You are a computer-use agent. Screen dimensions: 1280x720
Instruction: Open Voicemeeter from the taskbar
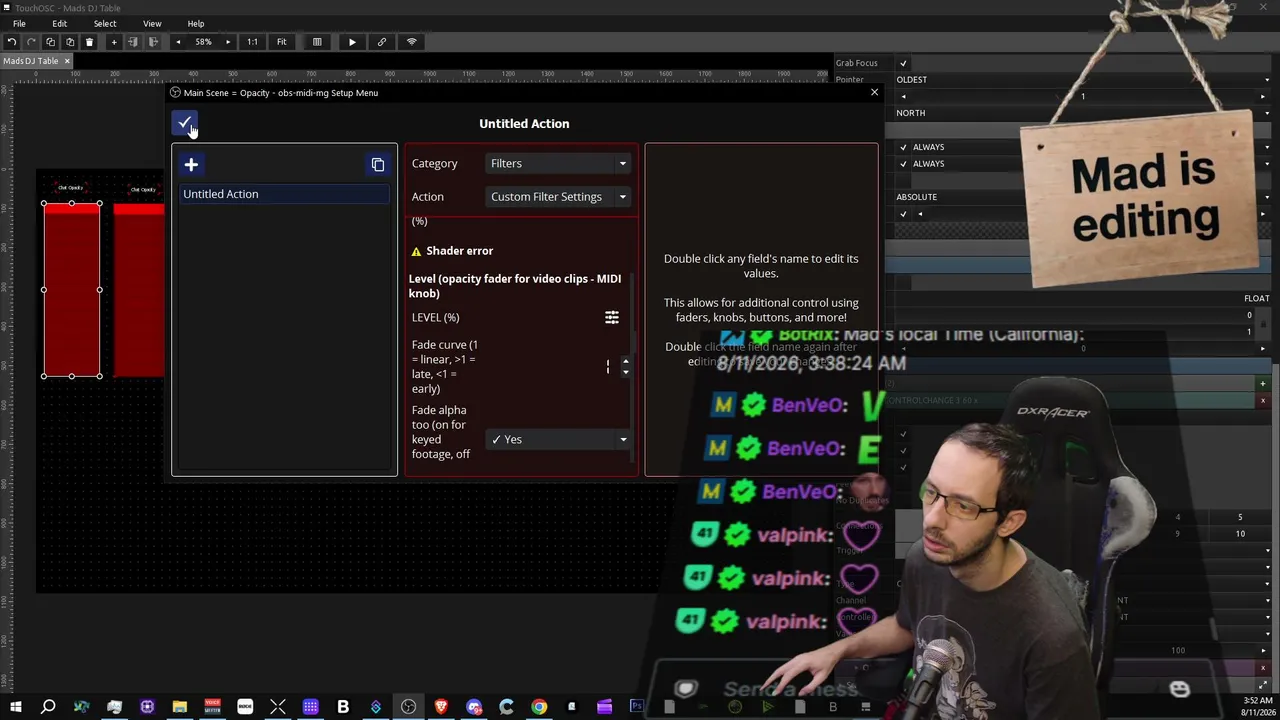[x=212, y=707]
